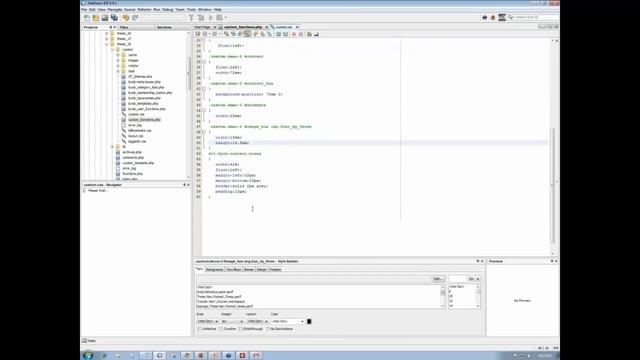Open the project configuration dropdown in toolbar
Image resolution: width=640 pixels, height=360 pixels.
(164, 18)
